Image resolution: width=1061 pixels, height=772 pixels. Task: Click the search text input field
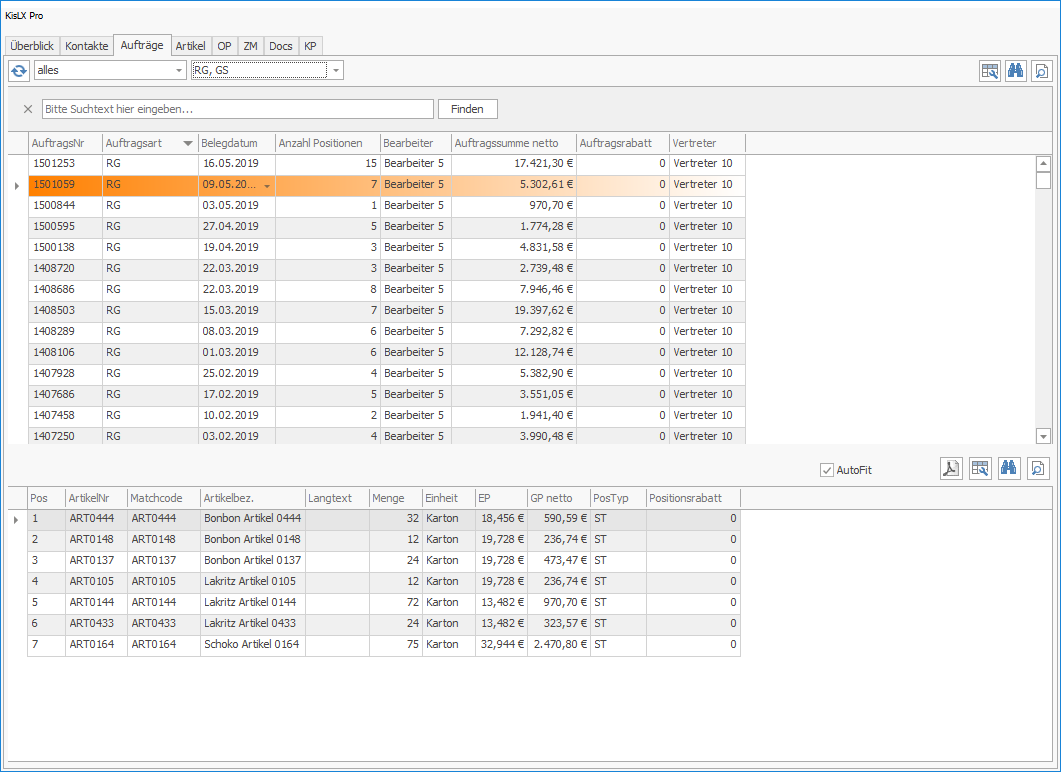click(238, 109)
